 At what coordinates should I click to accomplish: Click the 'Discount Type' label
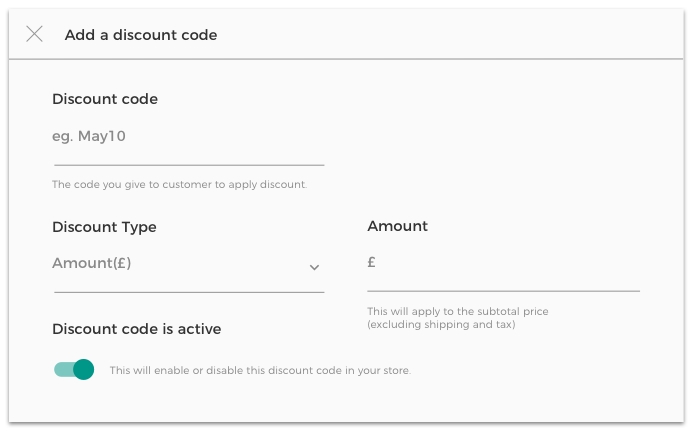tap(104, 227)
